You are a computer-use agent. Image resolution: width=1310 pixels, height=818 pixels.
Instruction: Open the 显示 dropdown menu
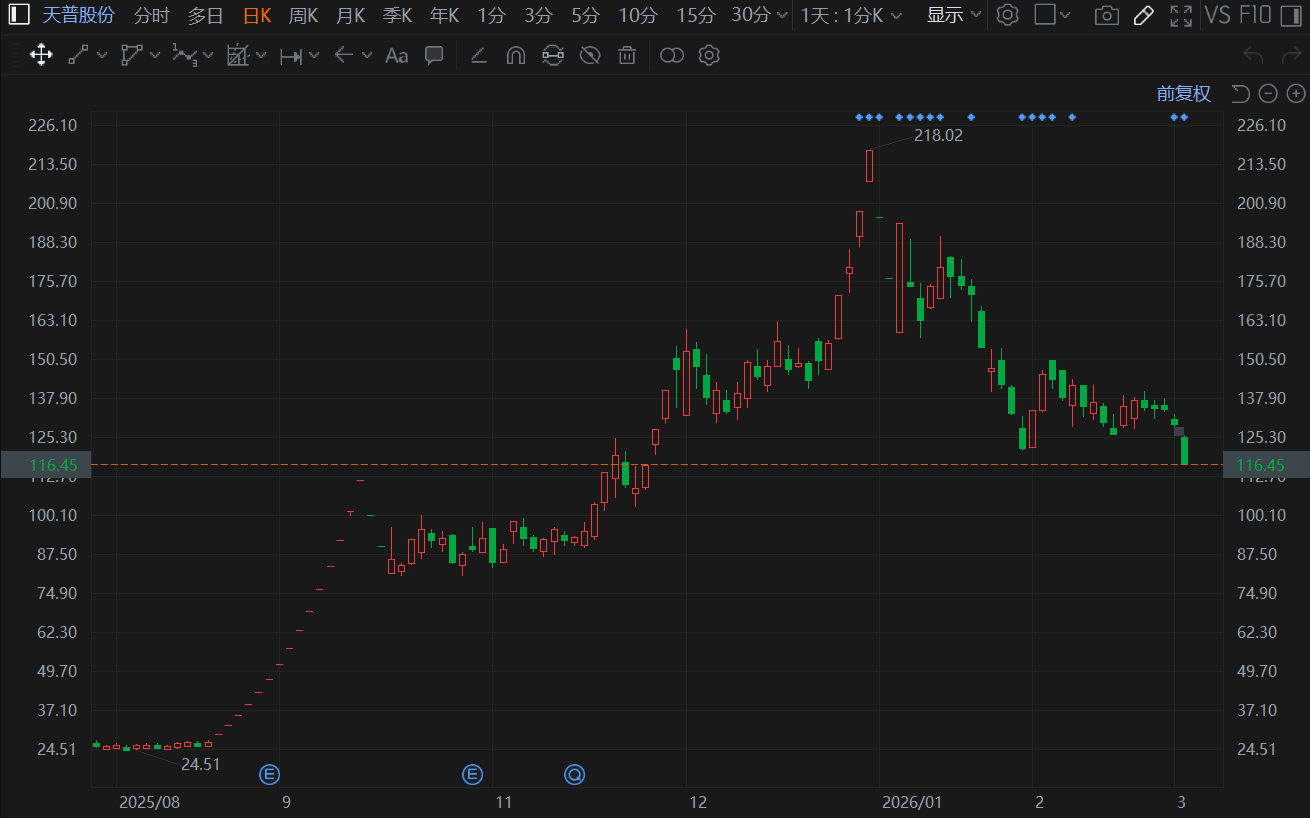pyautogui.click(x=954, y=15)
